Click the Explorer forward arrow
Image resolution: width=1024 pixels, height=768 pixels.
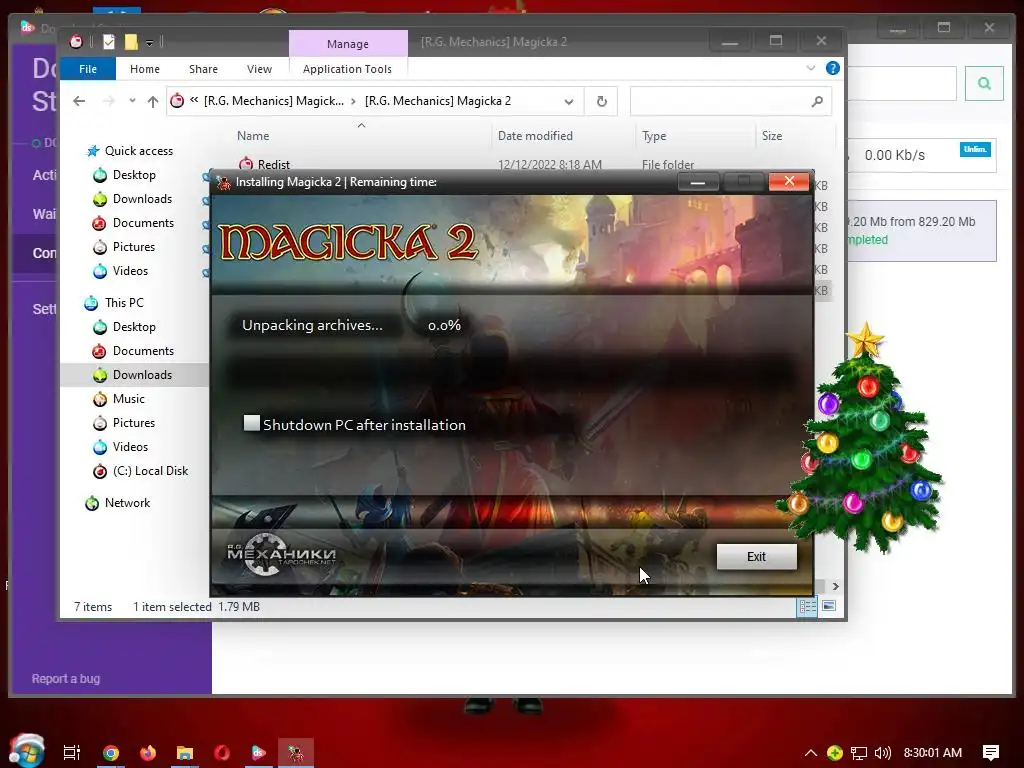coord(108,101)
